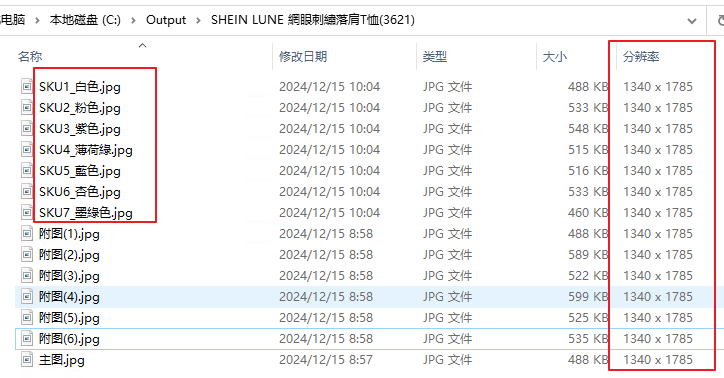Viewport: 724px width, 378px height.
Task: Click the JPG file icon of SKU7_墨绿色.jpg
Action: (x=27, y=212)
